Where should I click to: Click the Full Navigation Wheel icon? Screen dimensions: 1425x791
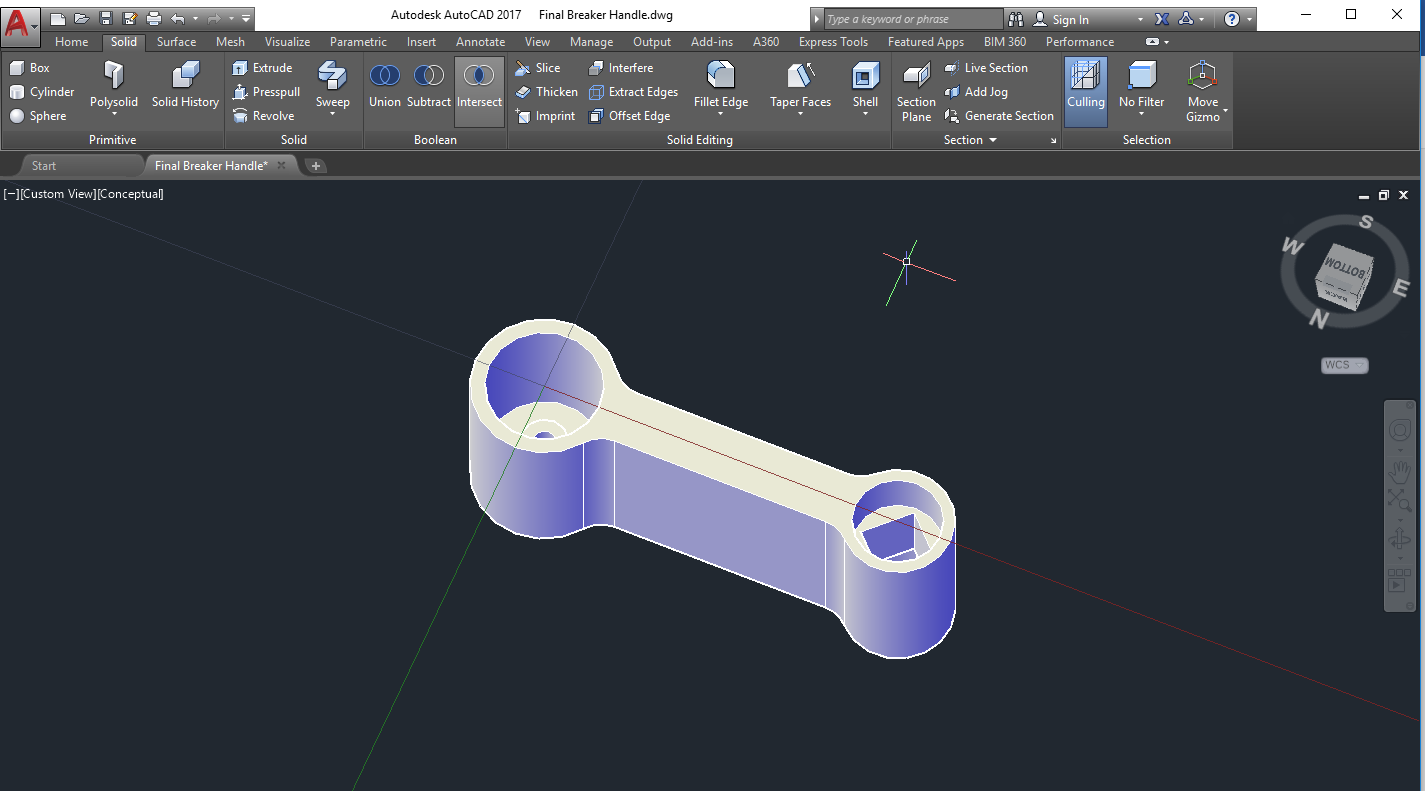tap(1399, 431)
